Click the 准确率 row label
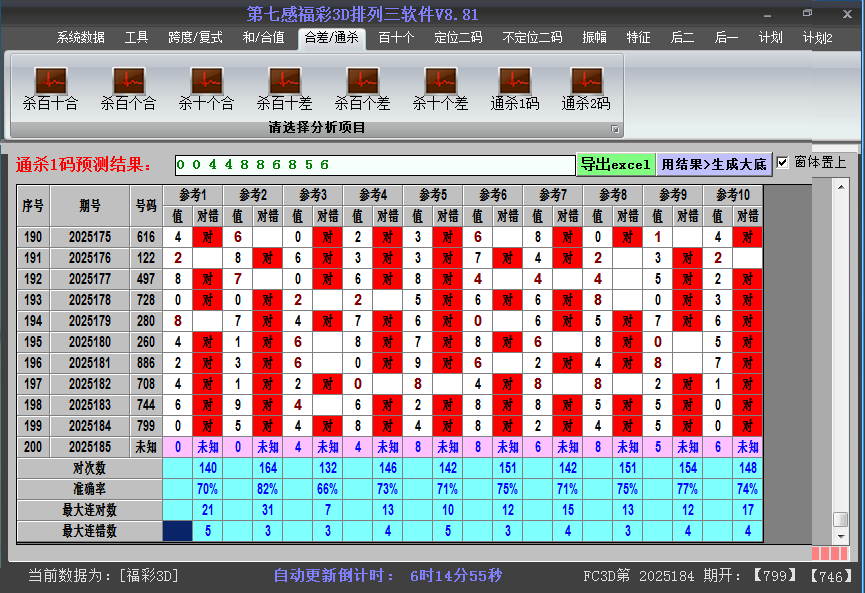 [89, 489]
